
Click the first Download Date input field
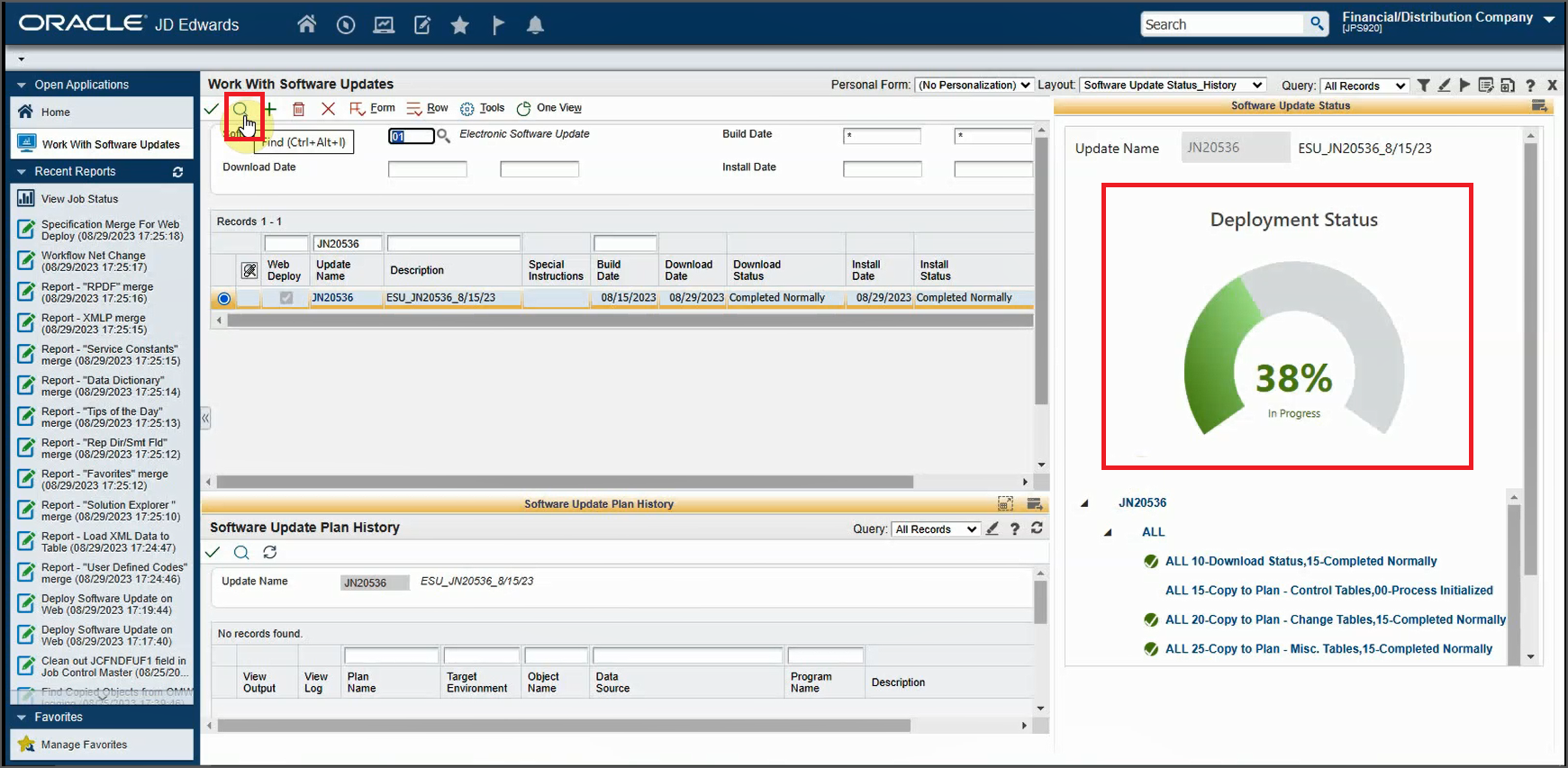[x=428, y=168]
